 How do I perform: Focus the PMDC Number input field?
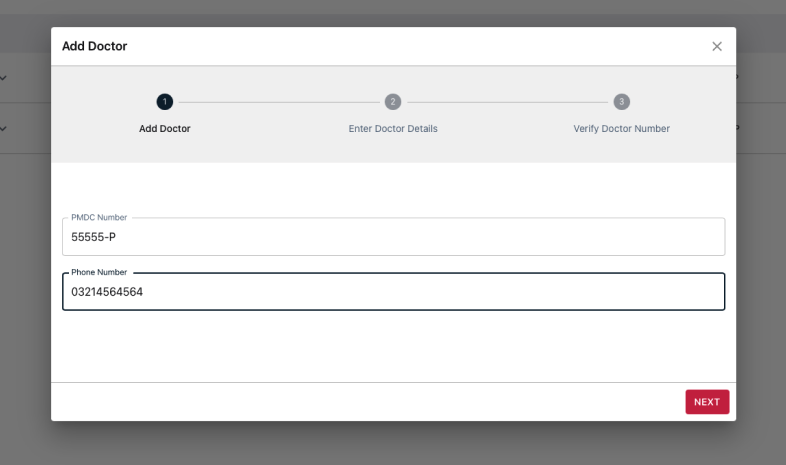394,237
